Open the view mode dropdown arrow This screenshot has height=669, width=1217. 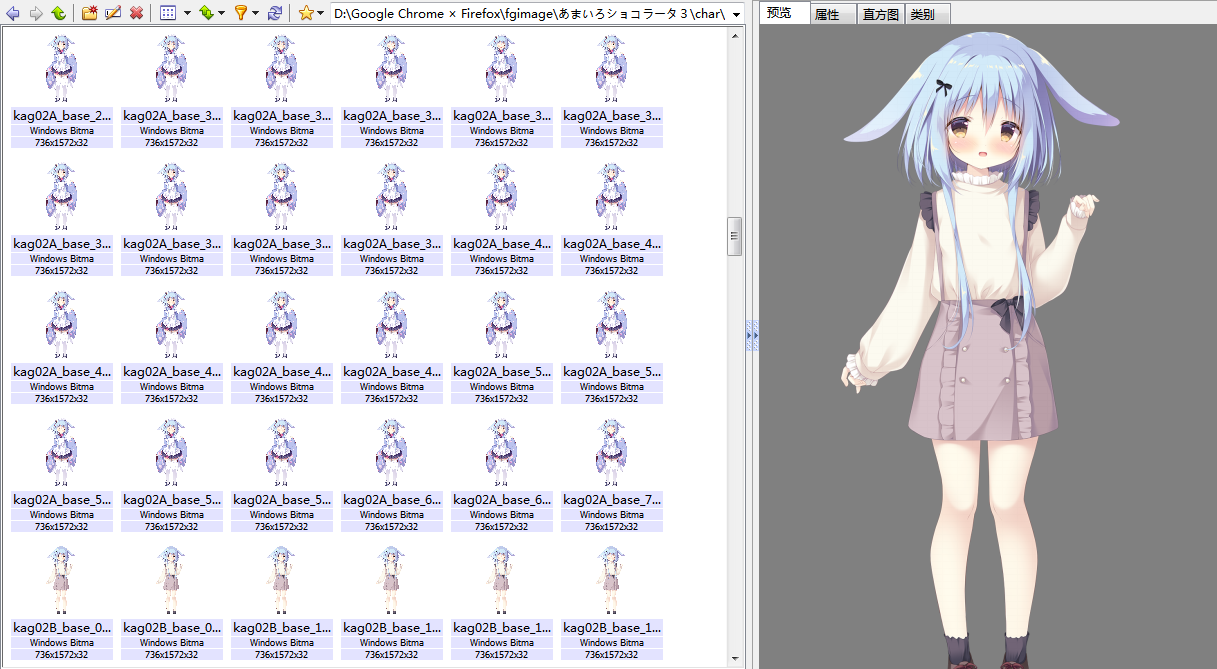186,14
